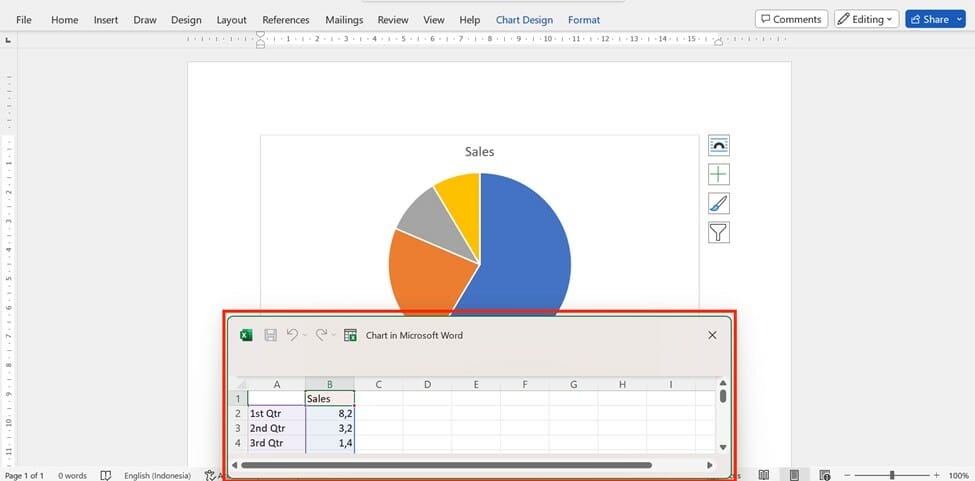Undo last action in chart data window
Image resolution: width=975 pixels, height=481 pixels.
tap(292, 335)
